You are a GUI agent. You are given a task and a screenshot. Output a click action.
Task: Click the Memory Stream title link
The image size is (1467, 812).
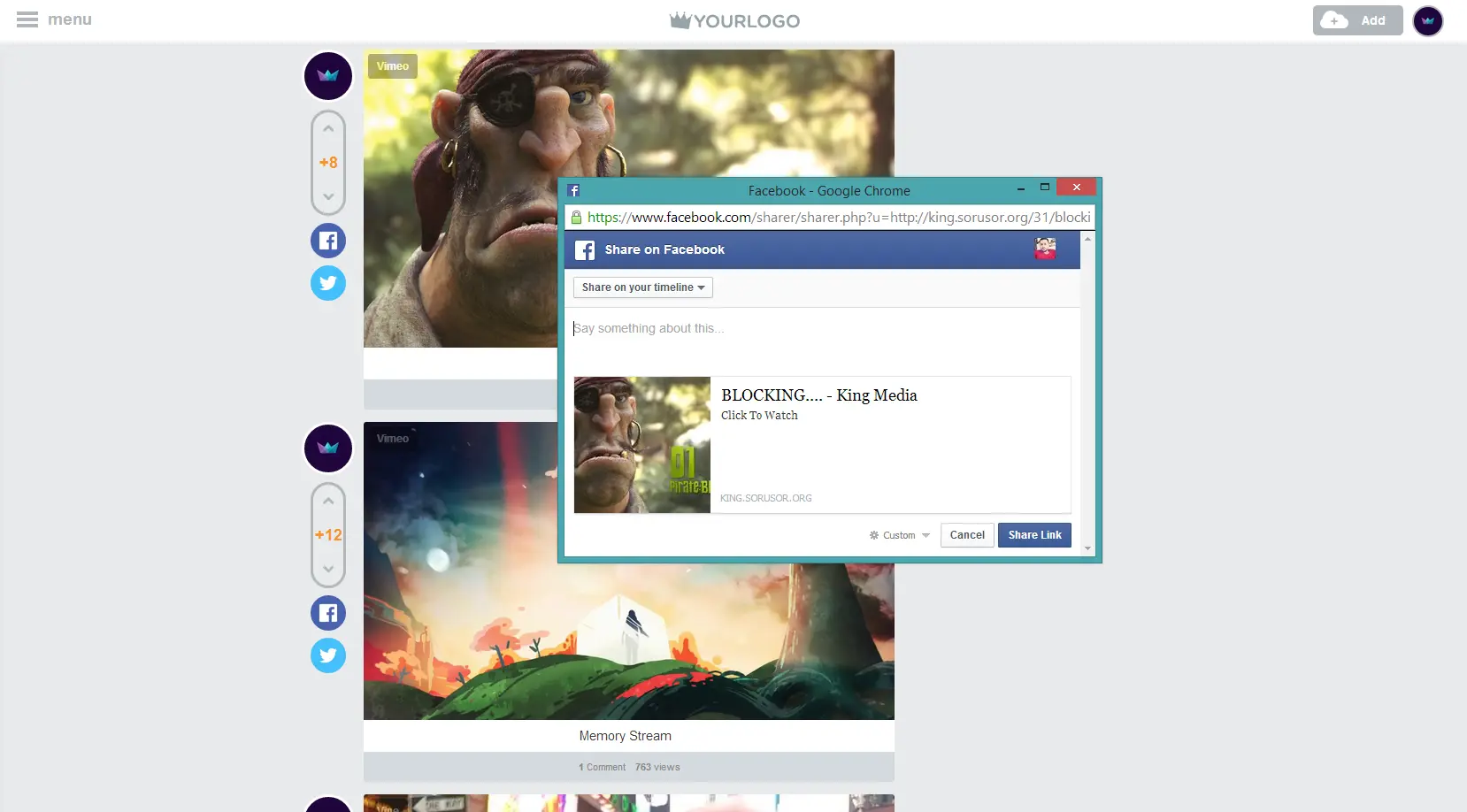point(626,736)
